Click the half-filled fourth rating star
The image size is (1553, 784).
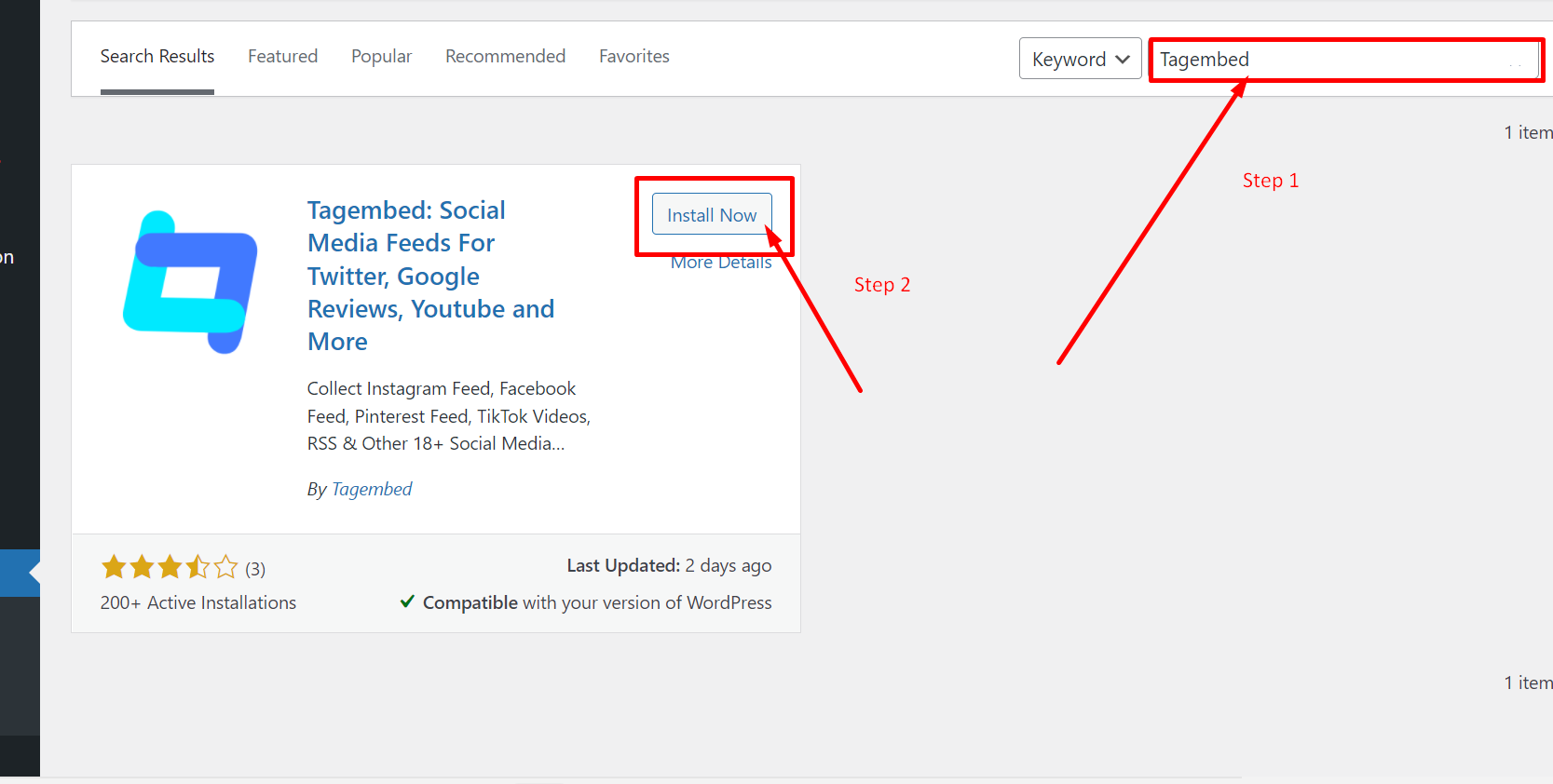pyautogui.click(x=198, y=567)
